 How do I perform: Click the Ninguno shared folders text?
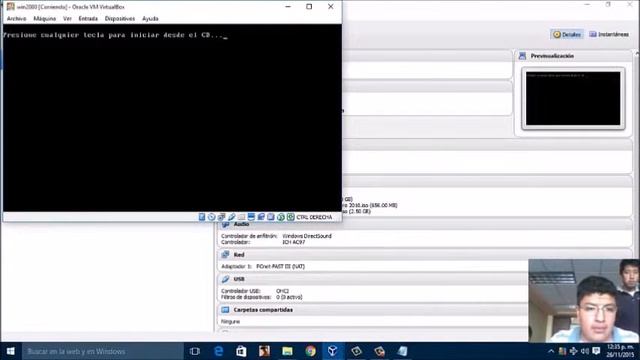tap(231, 322)
